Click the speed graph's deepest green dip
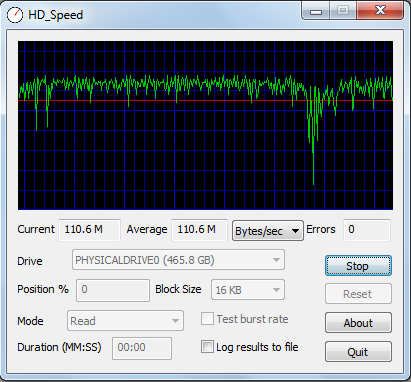Image resolution: width=411 pixels, height=382 pixels. coord(313,182)
